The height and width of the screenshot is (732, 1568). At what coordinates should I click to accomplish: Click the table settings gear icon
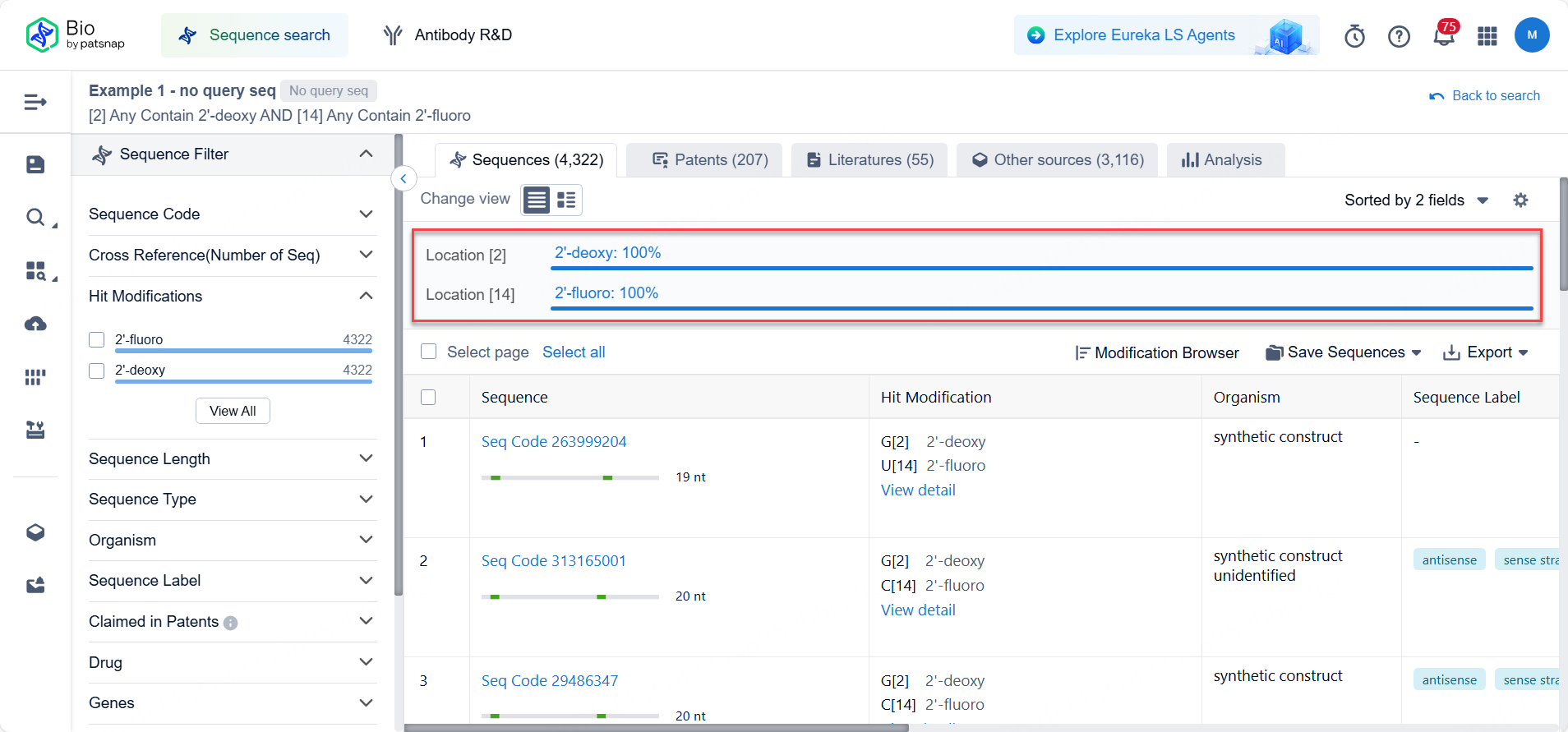click(x=1520, y=200)
